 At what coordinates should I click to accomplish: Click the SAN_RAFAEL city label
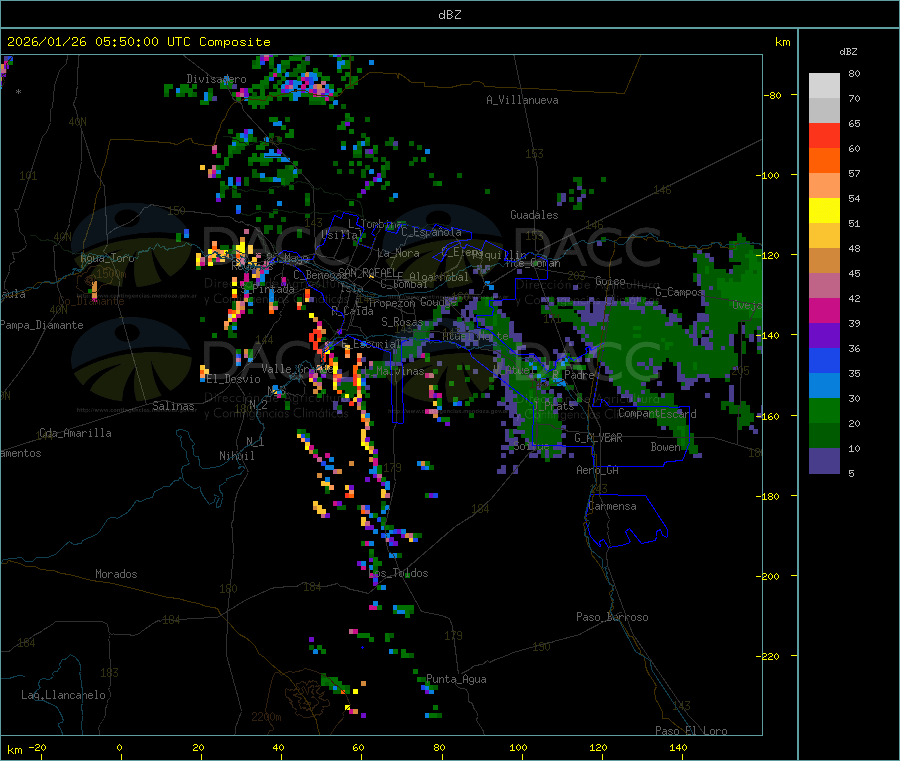367,272
